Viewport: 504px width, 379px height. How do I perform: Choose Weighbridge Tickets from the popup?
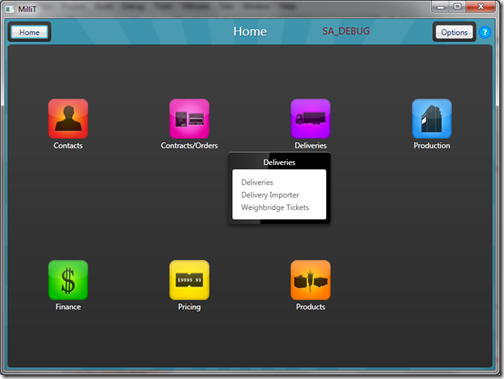coord(275,207)
